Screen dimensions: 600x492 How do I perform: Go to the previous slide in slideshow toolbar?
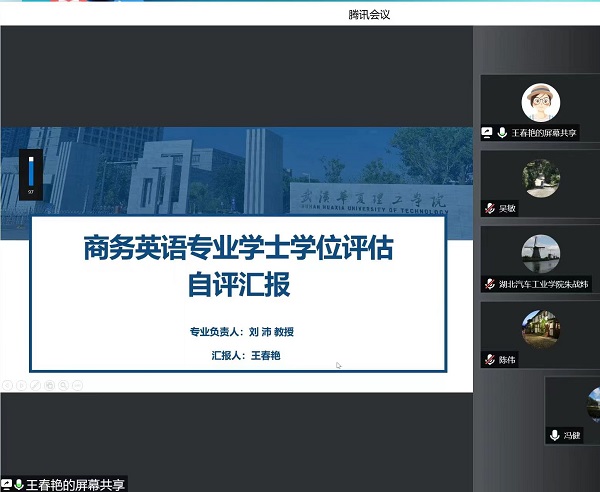tap(7, 385)
